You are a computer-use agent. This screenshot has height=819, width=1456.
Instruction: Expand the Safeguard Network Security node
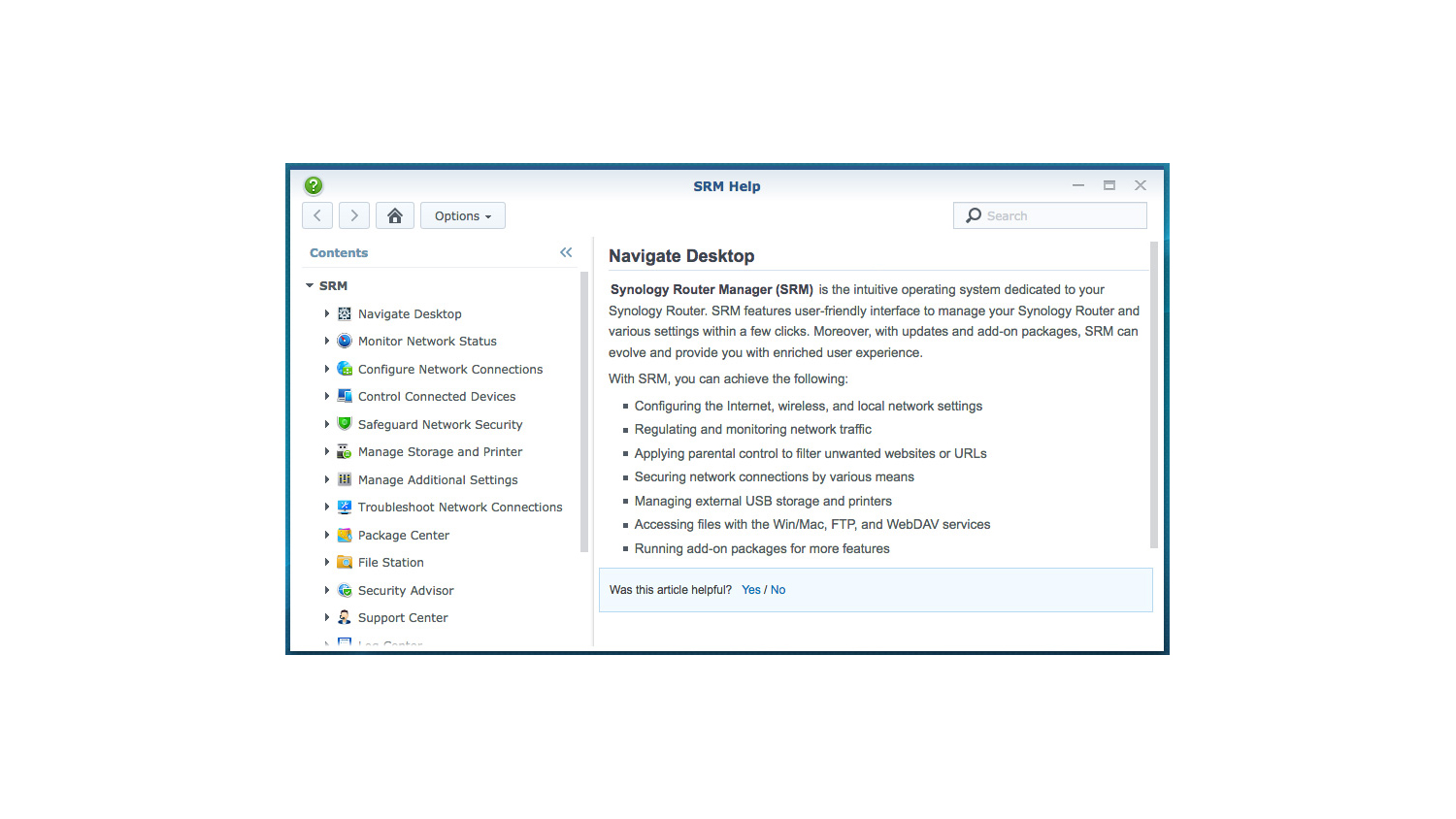327,424
